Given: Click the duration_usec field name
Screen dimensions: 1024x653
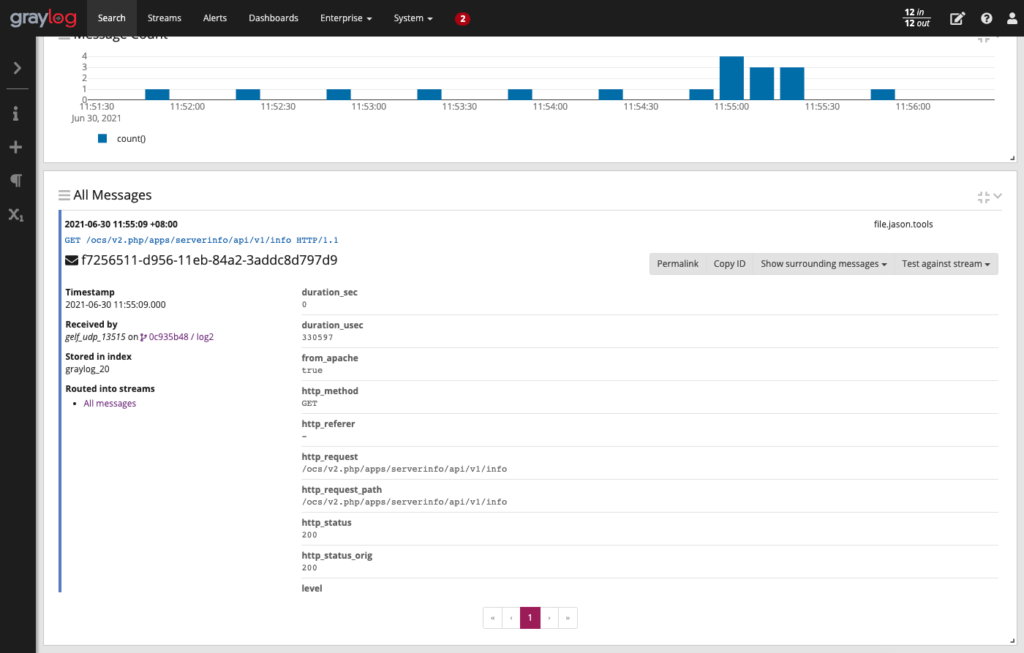Looking at the screenshot, I should (332, 325).
